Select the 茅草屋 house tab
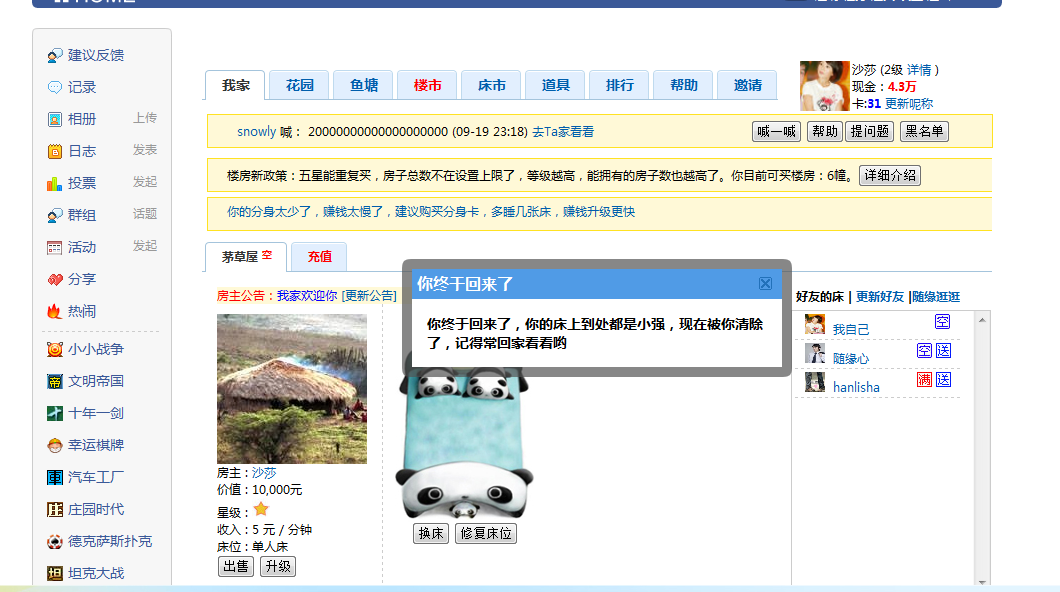 pyautogui.click(x=246, y=257)
